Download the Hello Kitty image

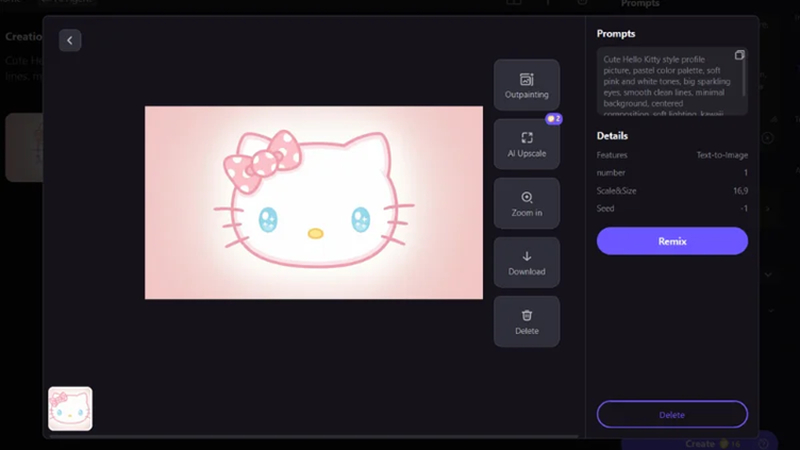pos(527,262)
